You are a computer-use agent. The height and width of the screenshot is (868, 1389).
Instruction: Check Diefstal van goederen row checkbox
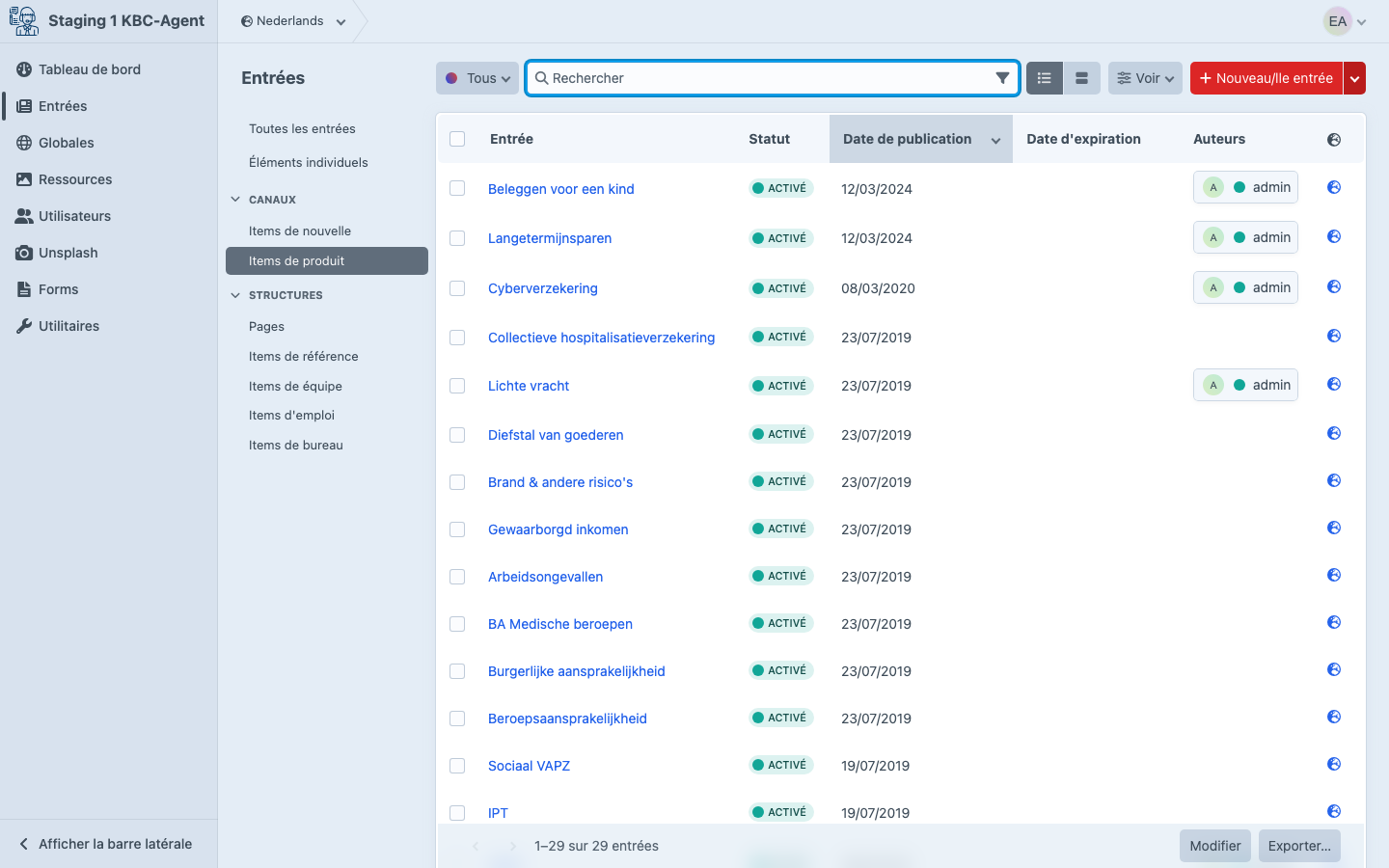(x=457, y=435)
